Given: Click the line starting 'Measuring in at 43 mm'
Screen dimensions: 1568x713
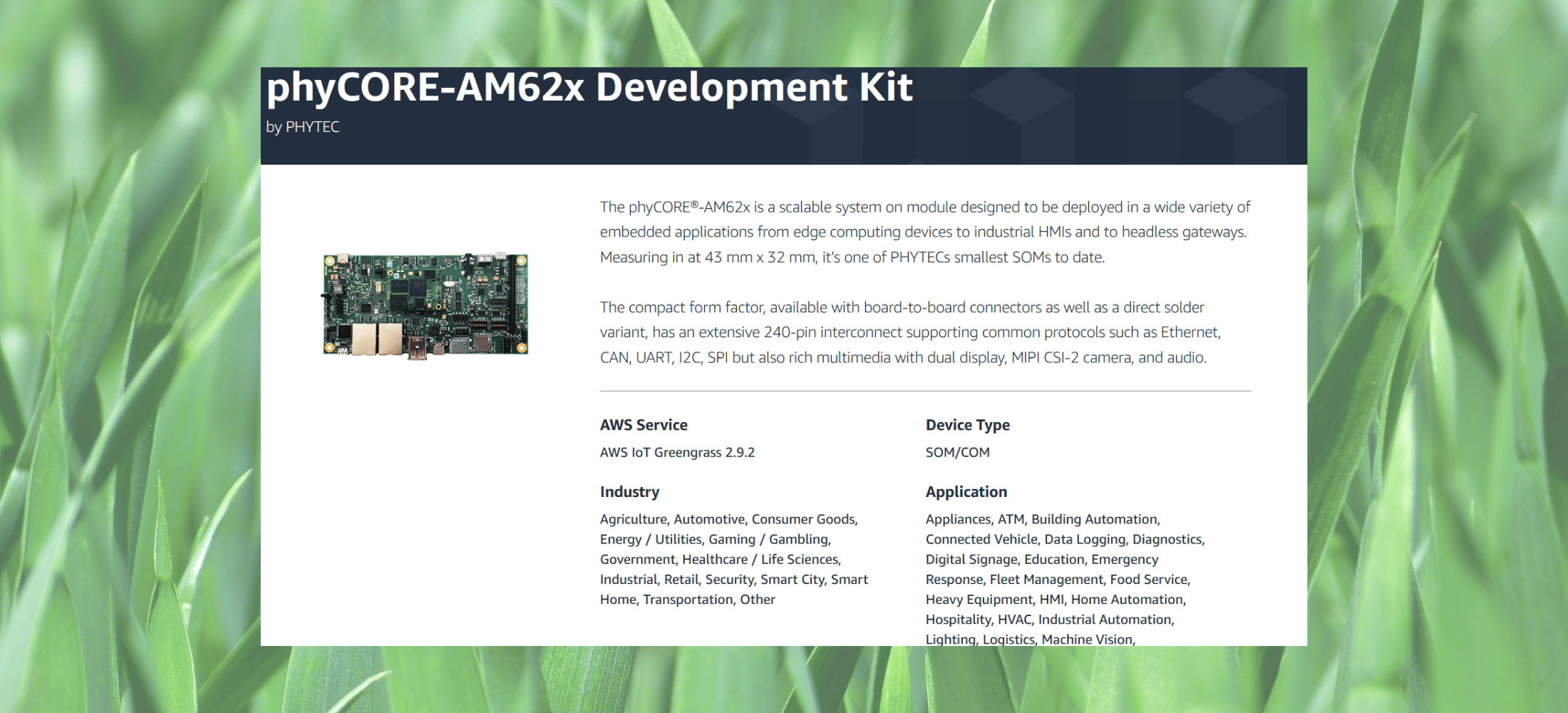Looking at the screenshot, I should coord(852,257).
